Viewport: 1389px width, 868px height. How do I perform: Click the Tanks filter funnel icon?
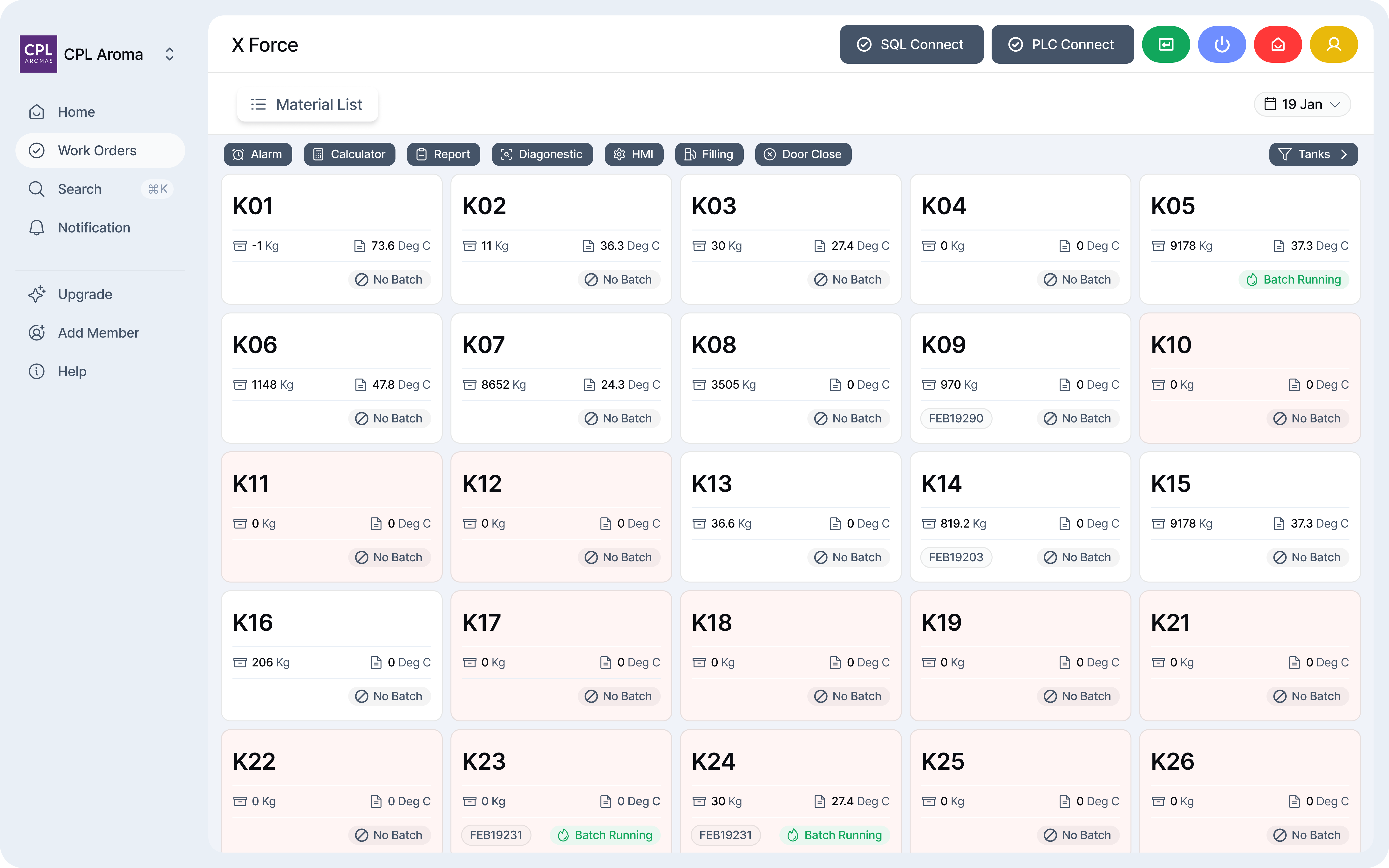pos(1285,154)
